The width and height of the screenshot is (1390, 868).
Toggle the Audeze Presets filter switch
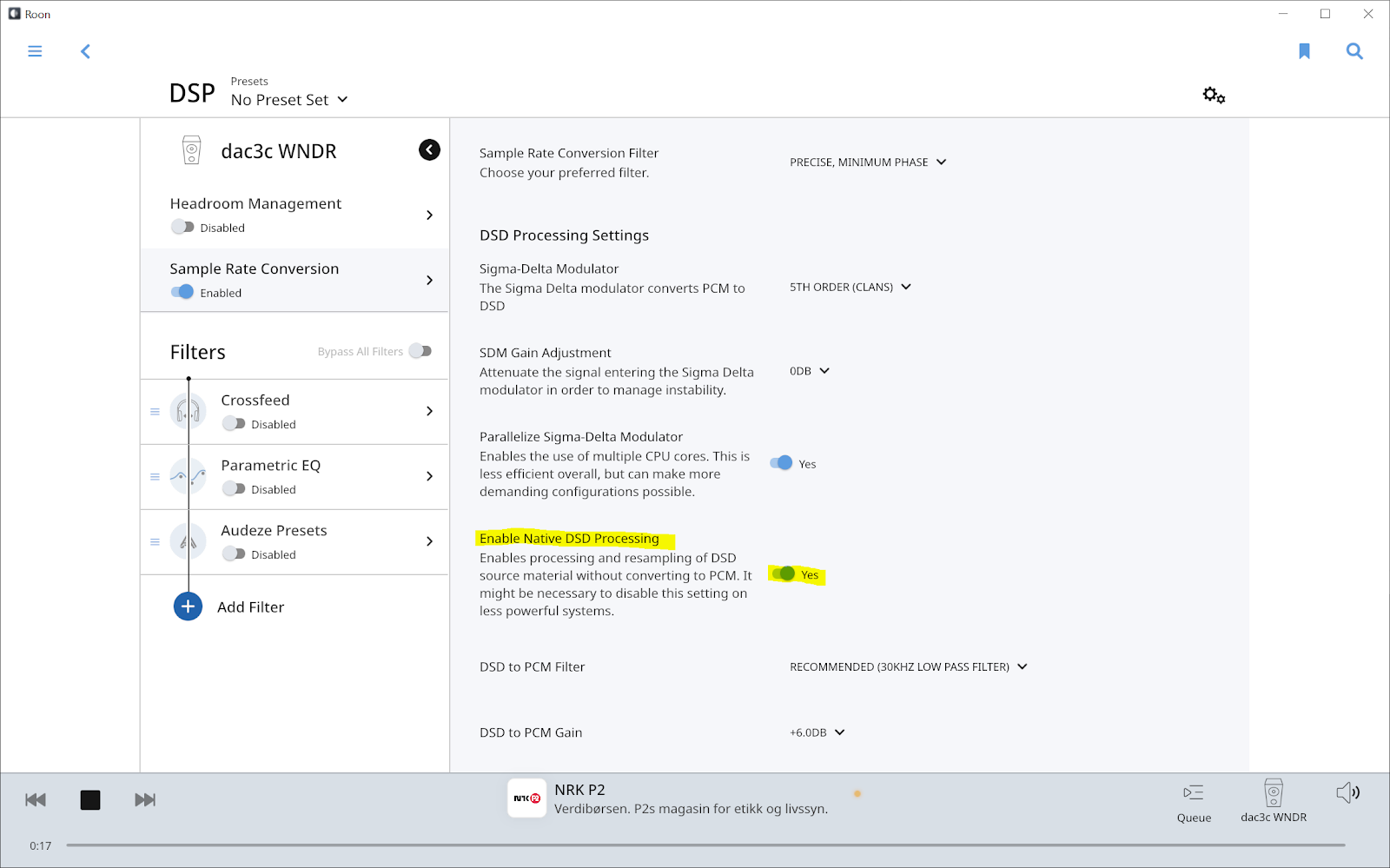234,553
